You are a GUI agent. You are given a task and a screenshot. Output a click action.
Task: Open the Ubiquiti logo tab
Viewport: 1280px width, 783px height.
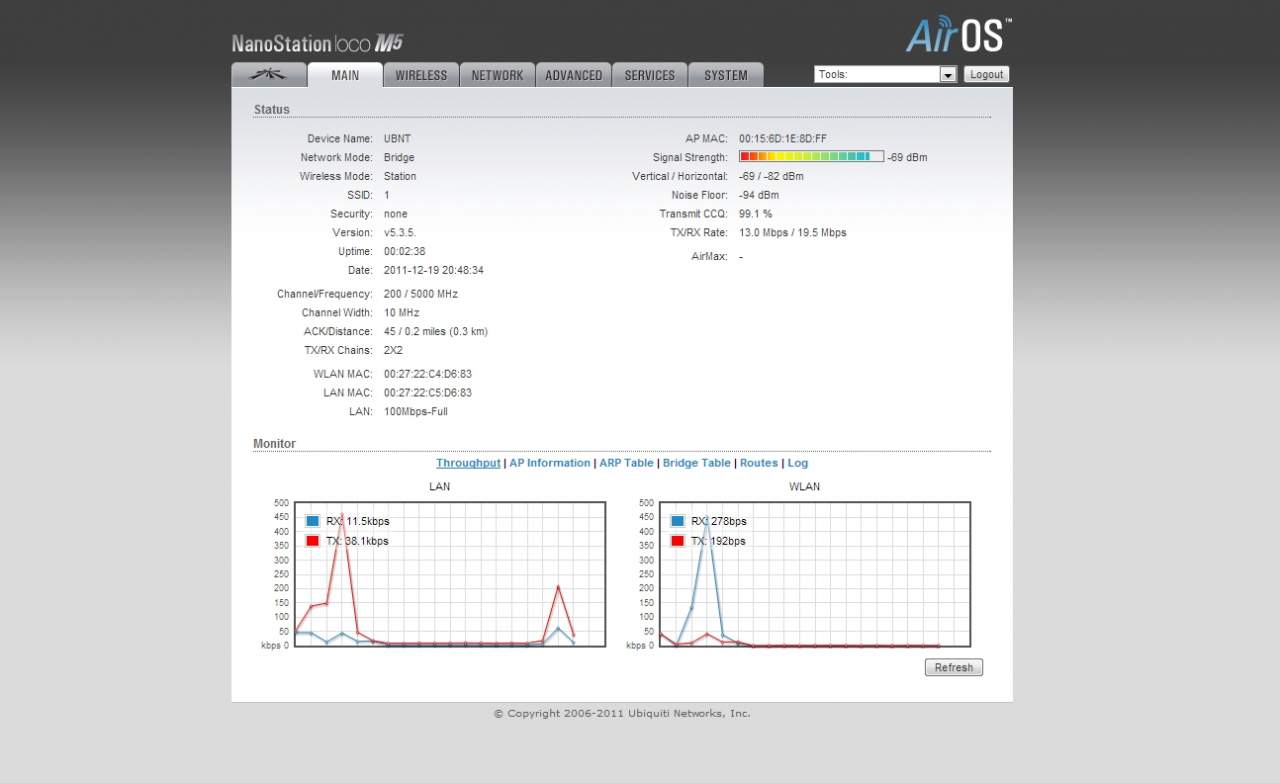pos(268,75)
